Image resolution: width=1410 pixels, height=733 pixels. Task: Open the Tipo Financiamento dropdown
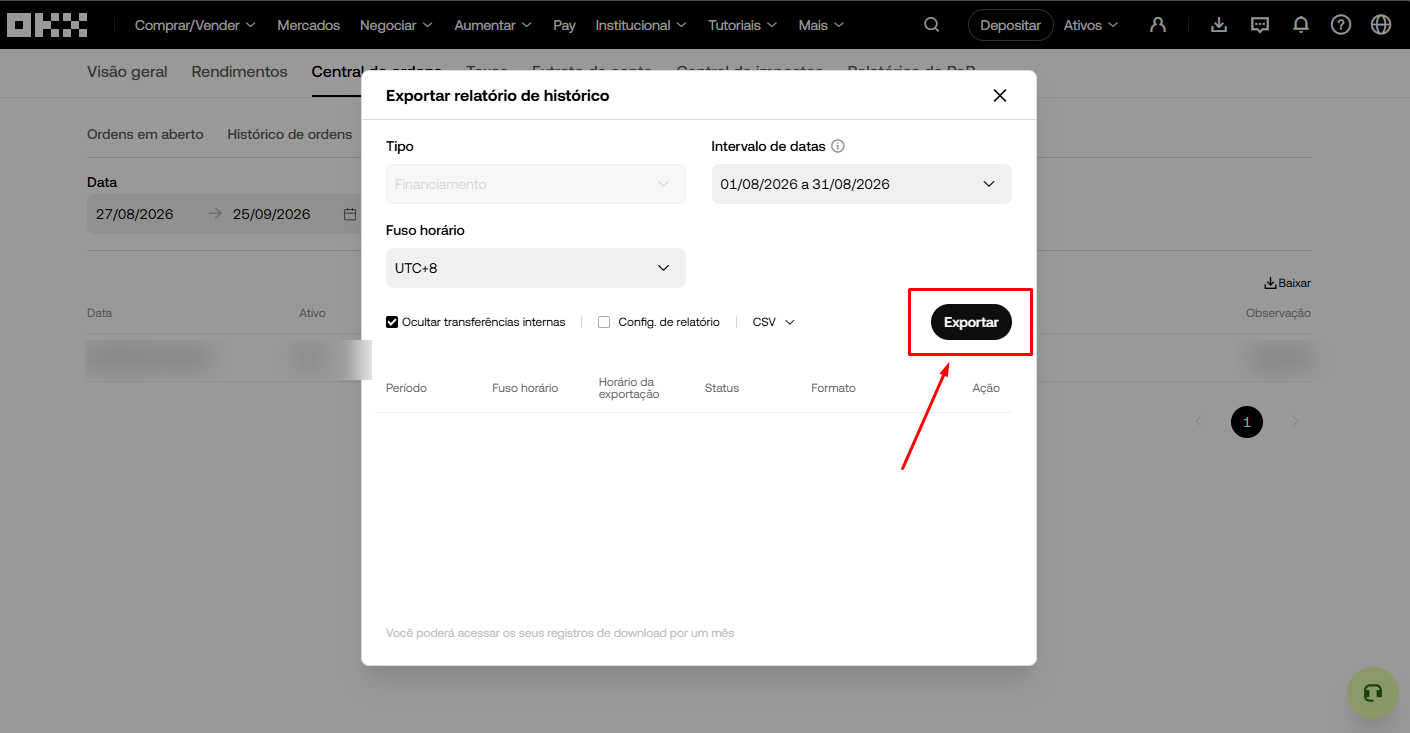click(536, 184)
